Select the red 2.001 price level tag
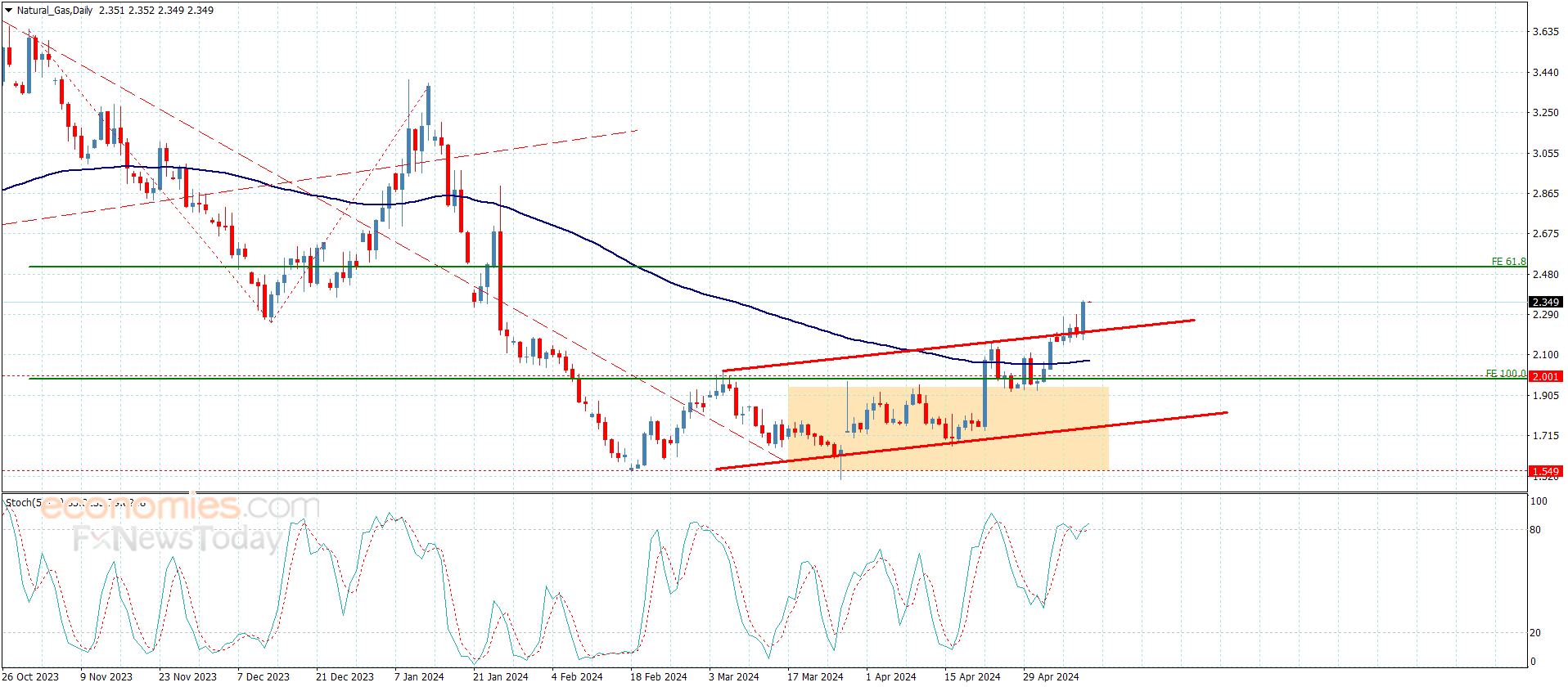Image resolution: width=1568 pixels, height=687 pixels. pyautogui.click(x=1545, y=376)
